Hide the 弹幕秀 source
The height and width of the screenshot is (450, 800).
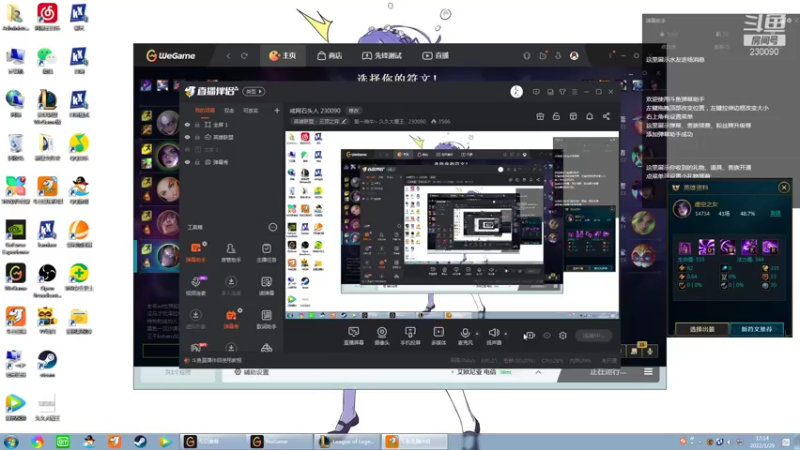[x=187, y=162]
